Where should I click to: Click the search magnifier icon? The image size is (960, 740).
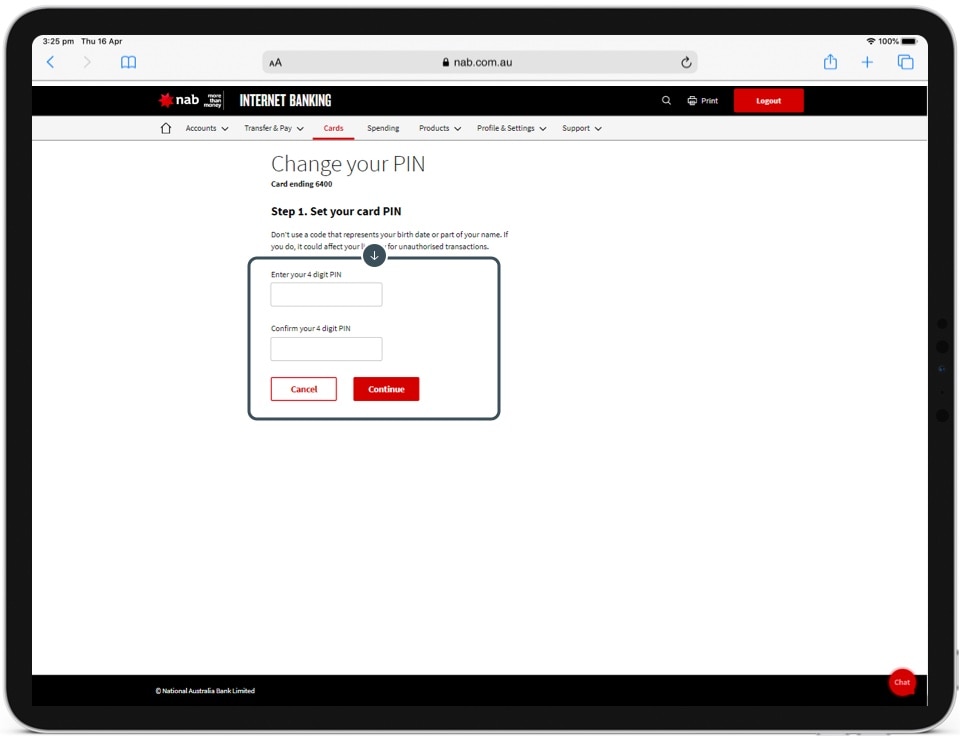click(667, 101)
